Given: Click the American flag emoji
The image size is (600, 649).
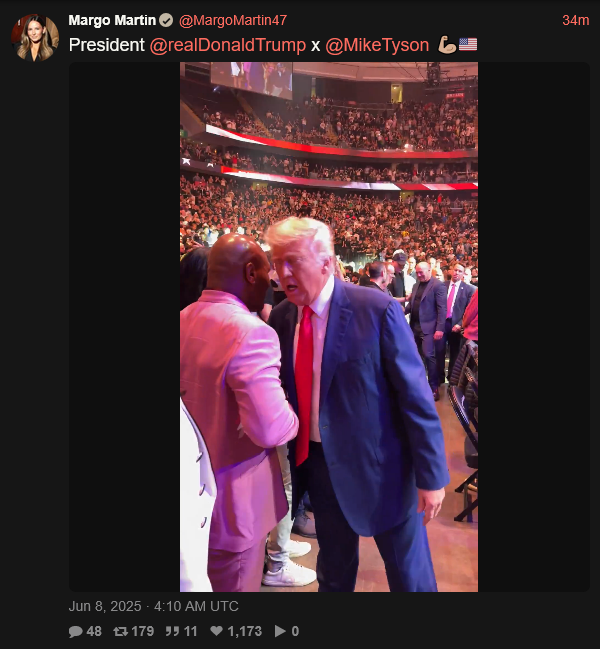Looking at the screenshot, I should tap(468, 44).
